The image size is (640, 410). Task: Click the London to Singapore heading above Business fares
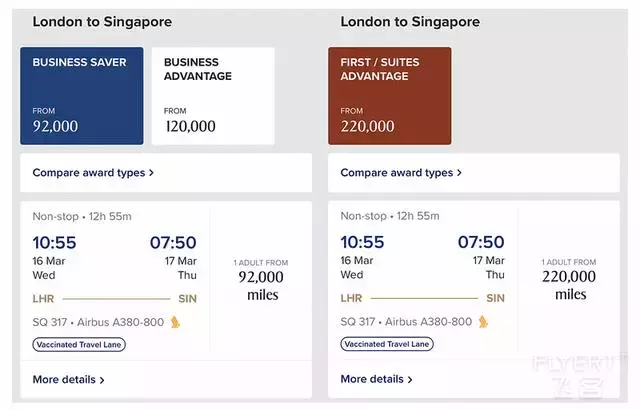coord(102,22)
